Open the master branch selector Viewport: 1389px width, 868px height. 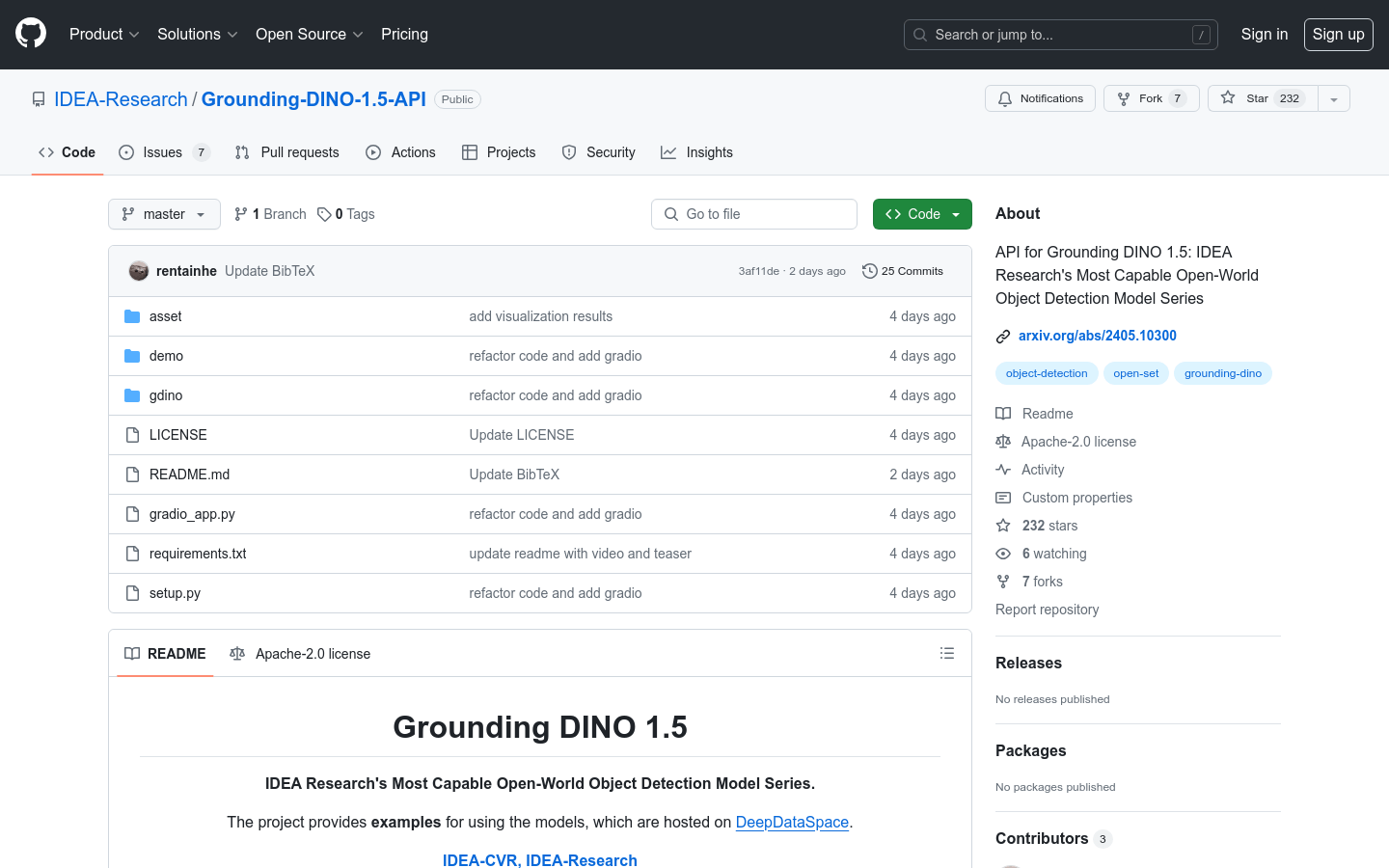pos(164,214)
